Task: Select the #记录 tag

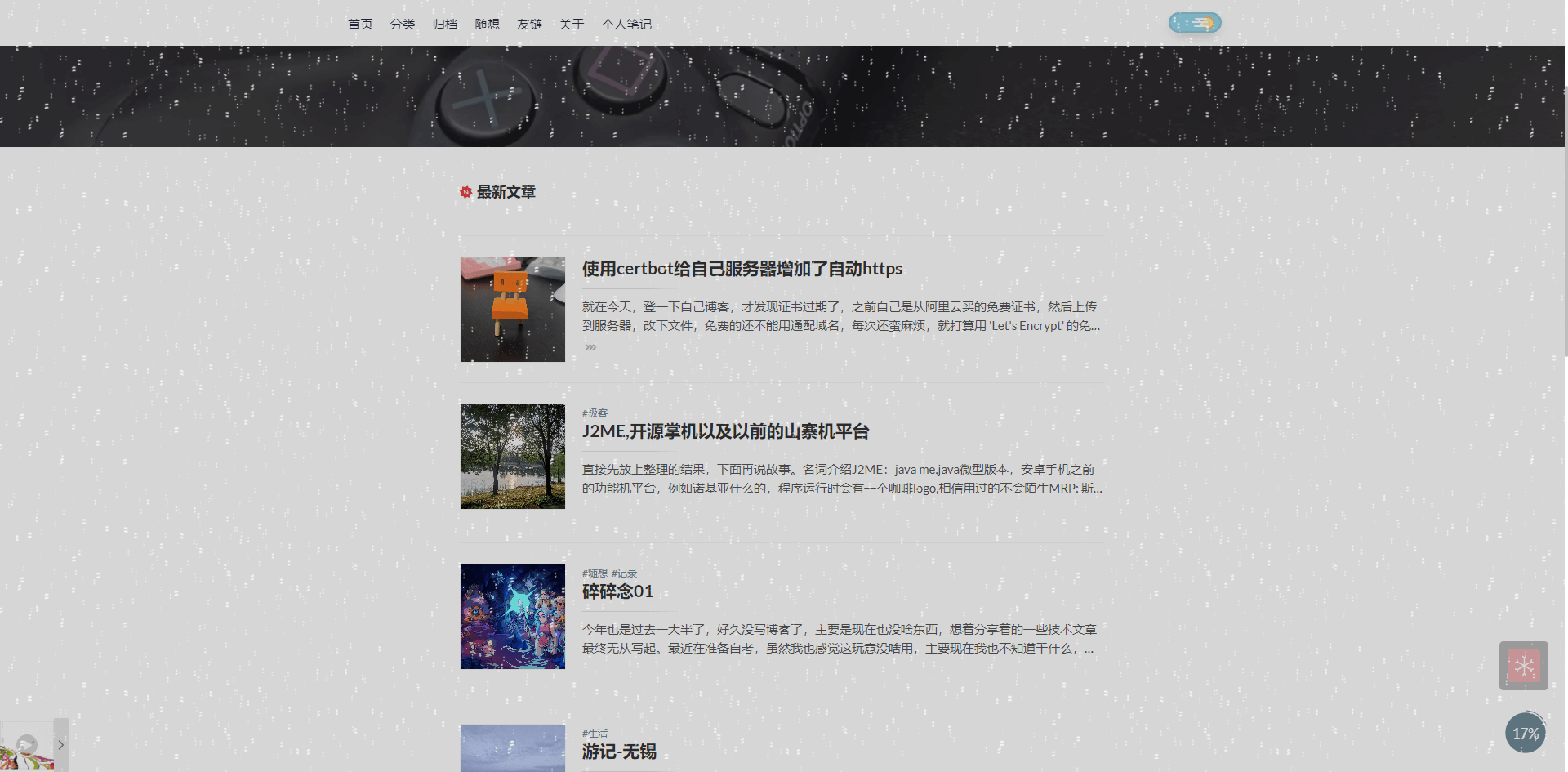Action: pyautogui.click(x=624, y=573)
